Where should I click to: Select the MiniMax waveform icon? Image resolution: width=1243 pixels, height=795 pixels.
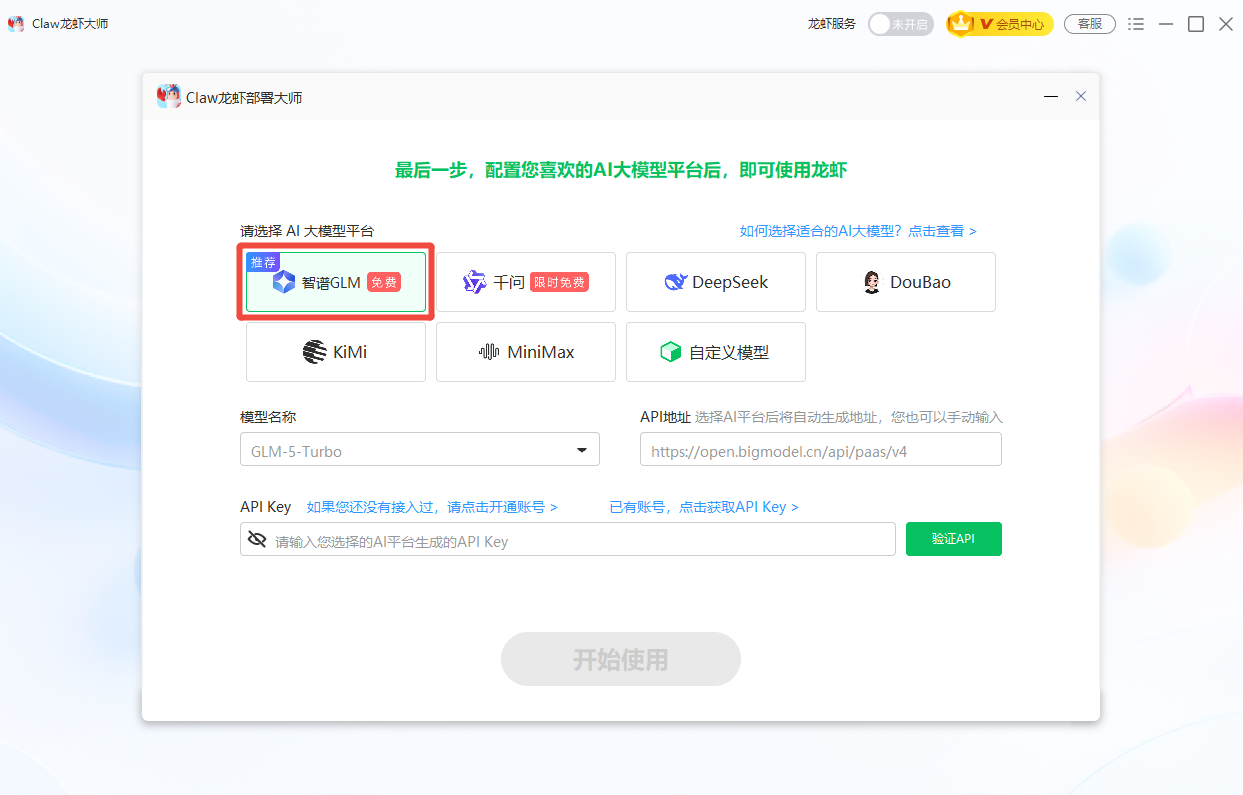coord(488,351)
